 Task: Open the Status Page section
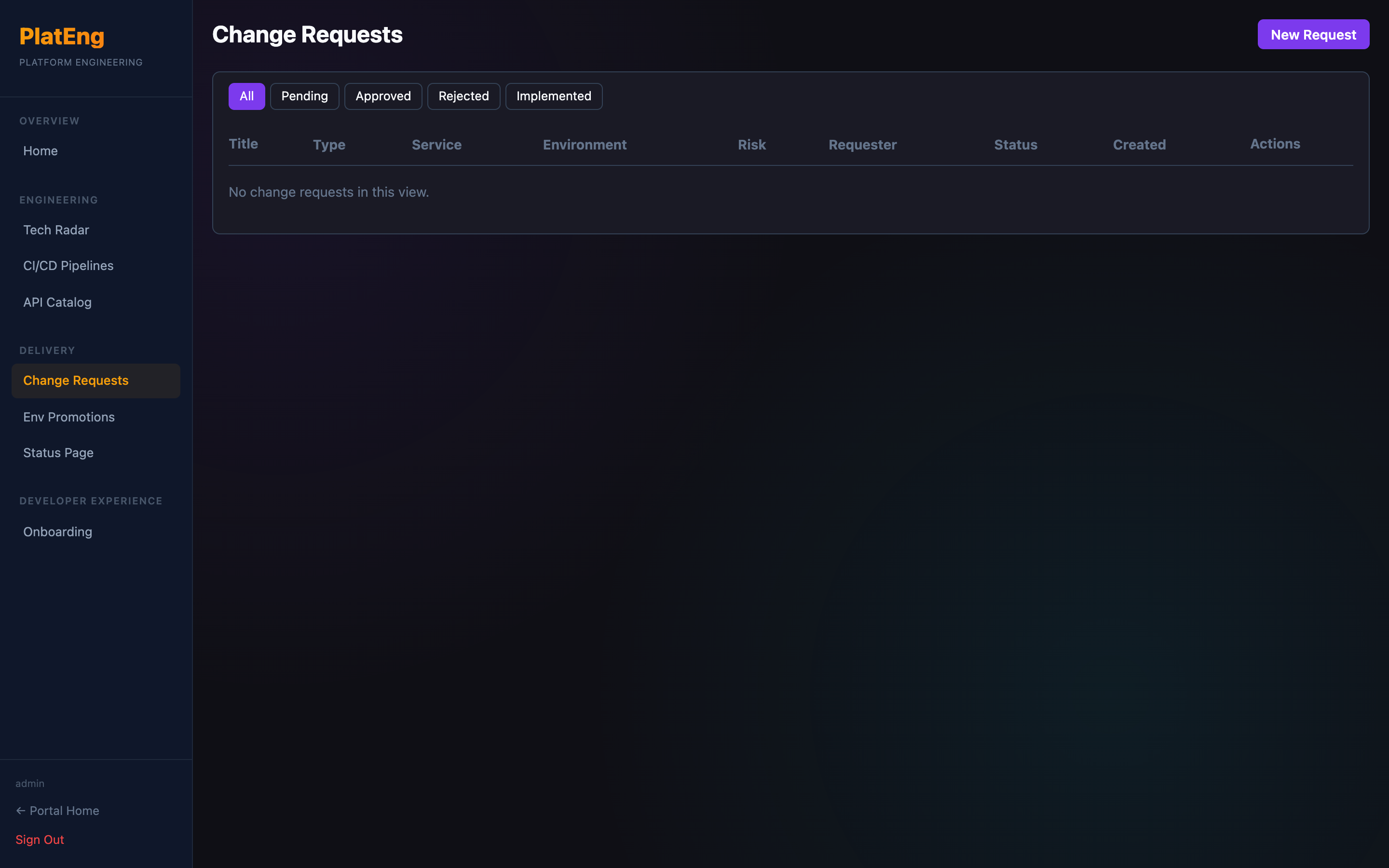(x=58, y=452)
